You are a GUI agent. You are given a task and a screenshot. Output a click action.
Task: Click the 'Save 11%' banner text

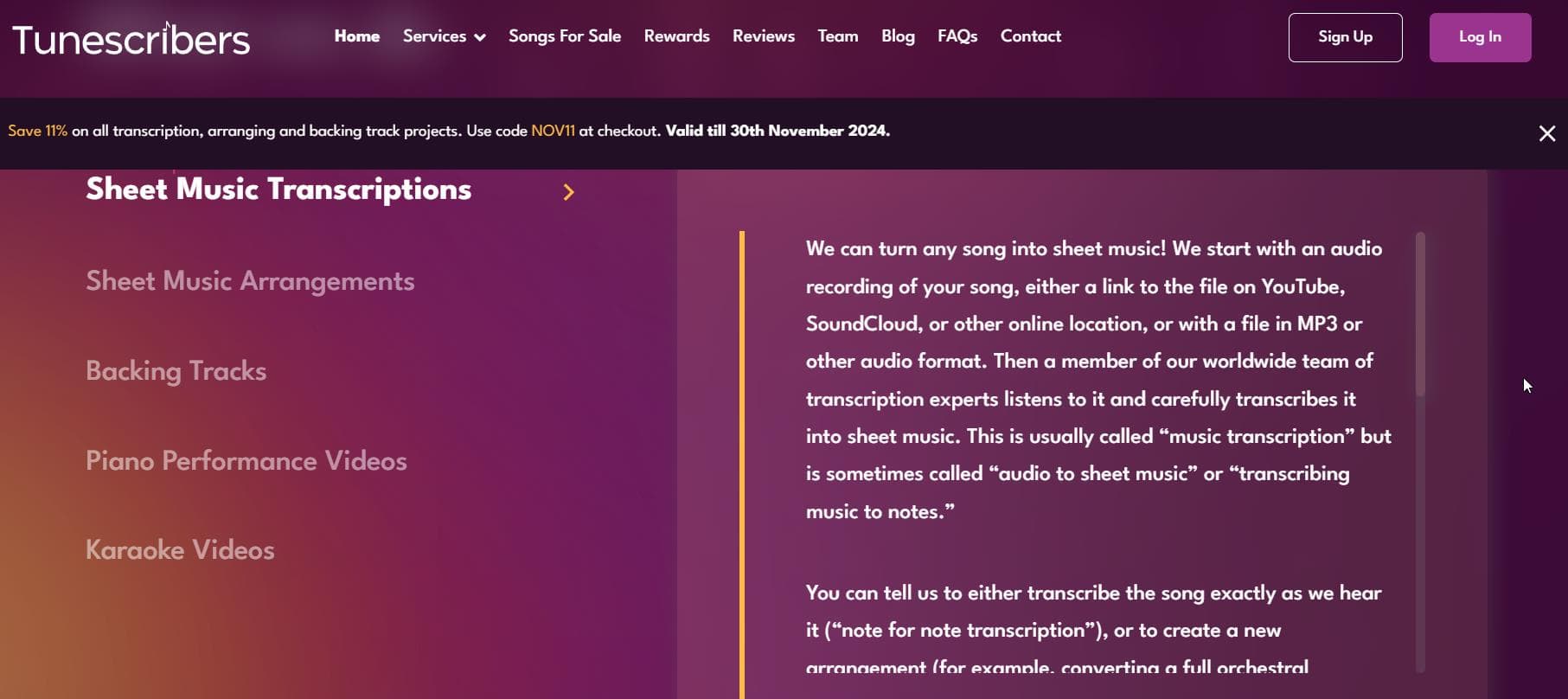(37, 131)
